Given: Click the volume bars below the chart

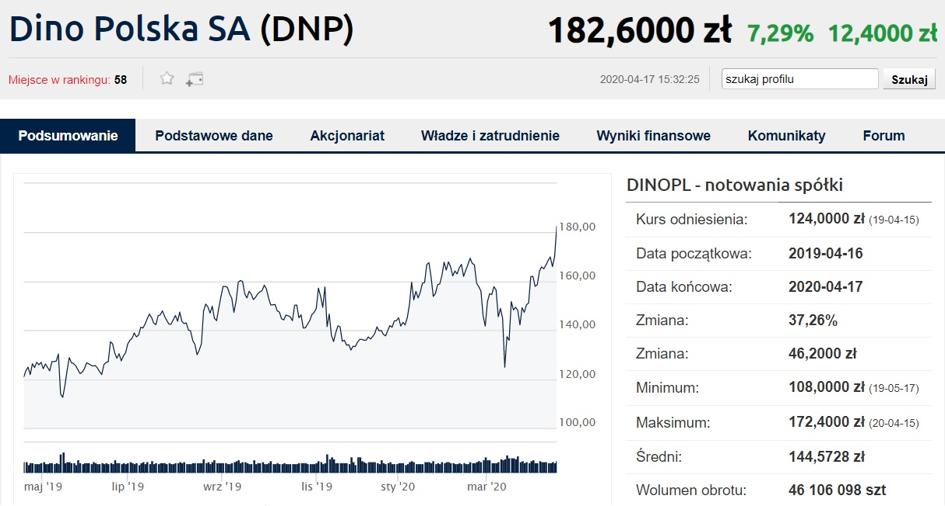Looking at the screenshot, I should [x=290, y=465].
